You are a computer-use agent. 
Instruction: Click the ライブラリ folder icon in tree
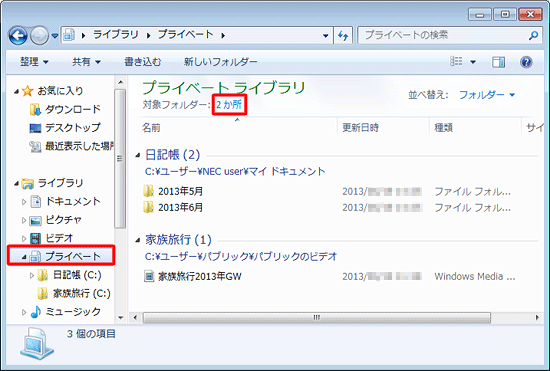coord(27,183)
